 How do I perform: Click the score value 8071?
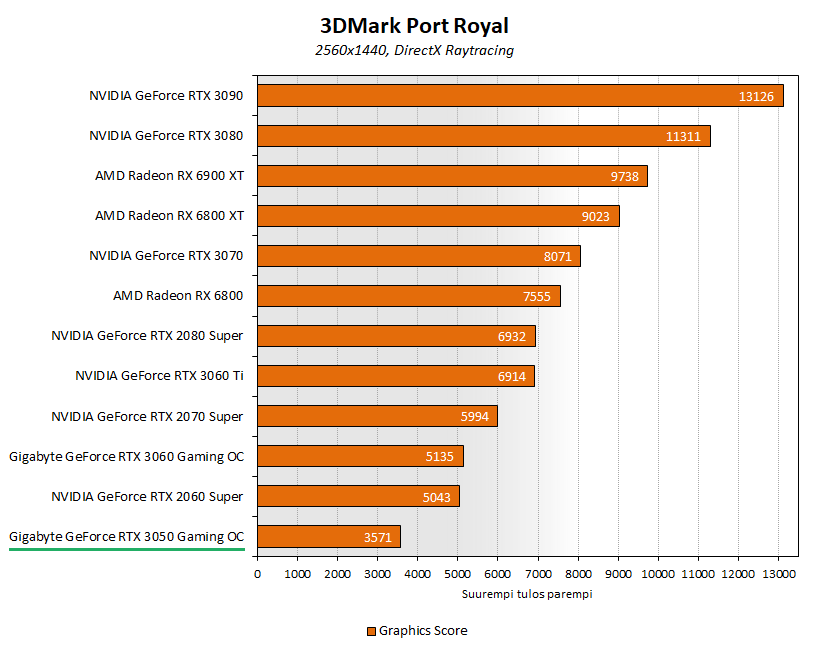[558, 257]
